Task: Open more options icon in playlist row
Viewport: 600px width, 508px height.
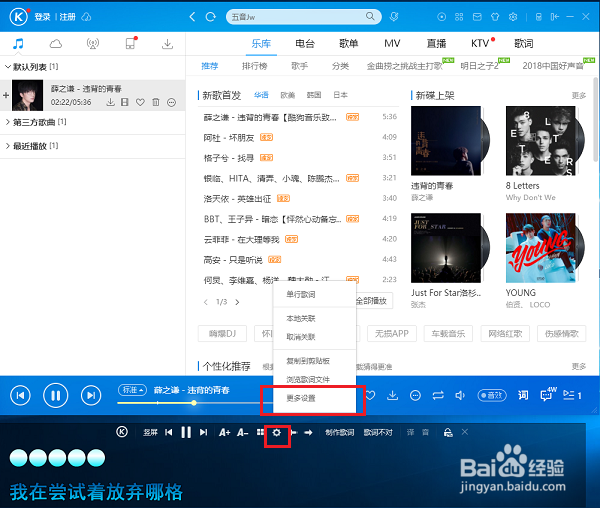Action: coord(171,102)
